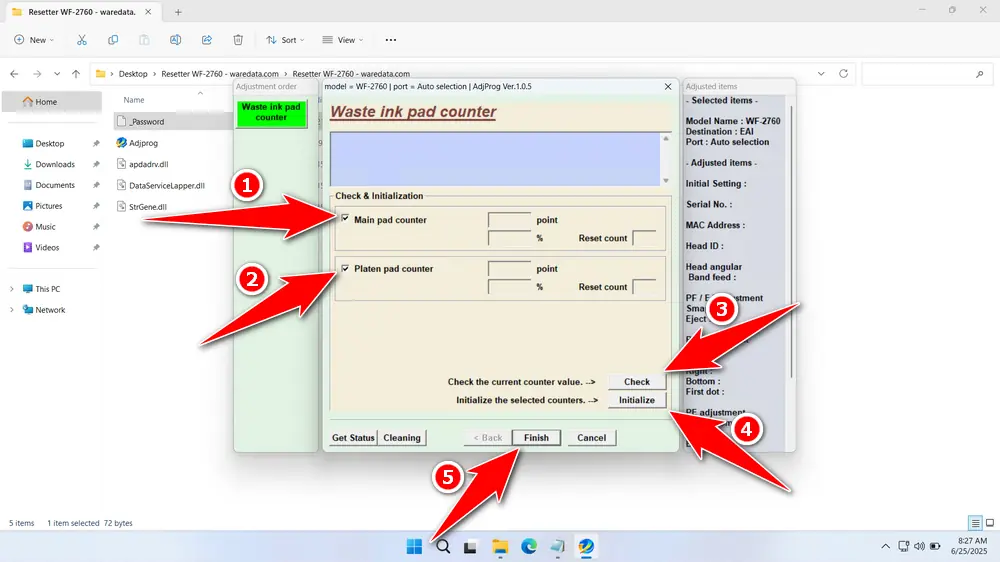
Task: Click the battery icon in system tray
Action: [x=935, y=546]
